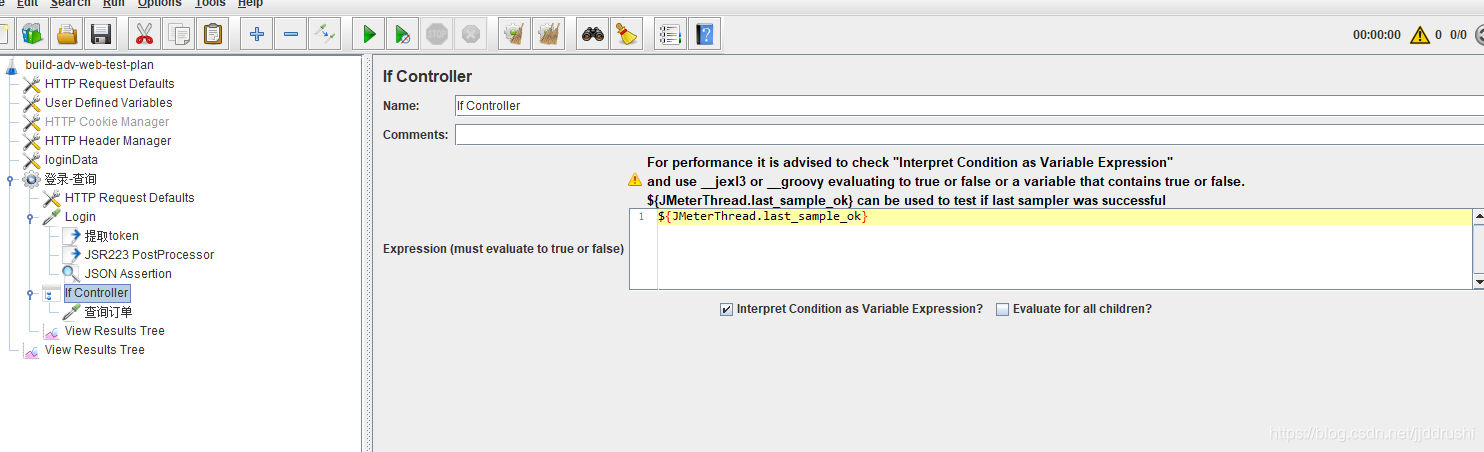Screen dimensions: 1484x452
Task: Select top-level HTTP Request Defaults element
Action: [109, 84]
